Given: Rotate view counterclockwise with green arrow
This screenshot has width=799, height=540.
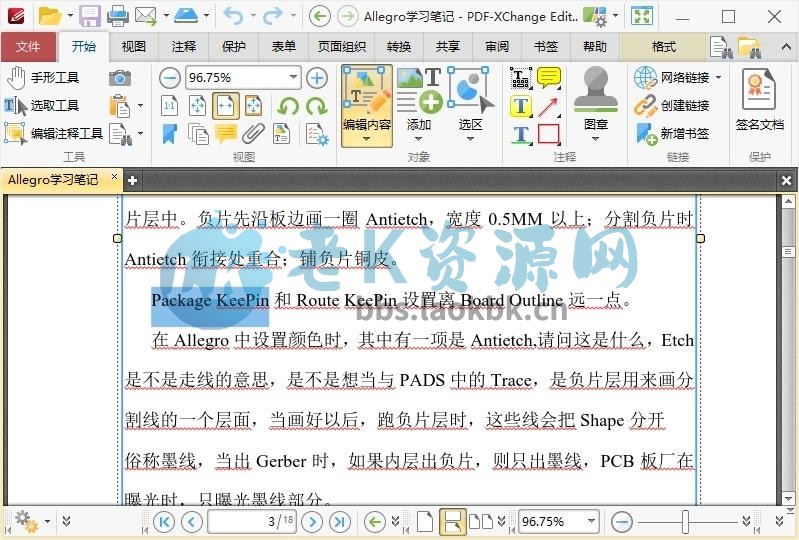Looking at the screenshot, I should click(x=288, y=106).
